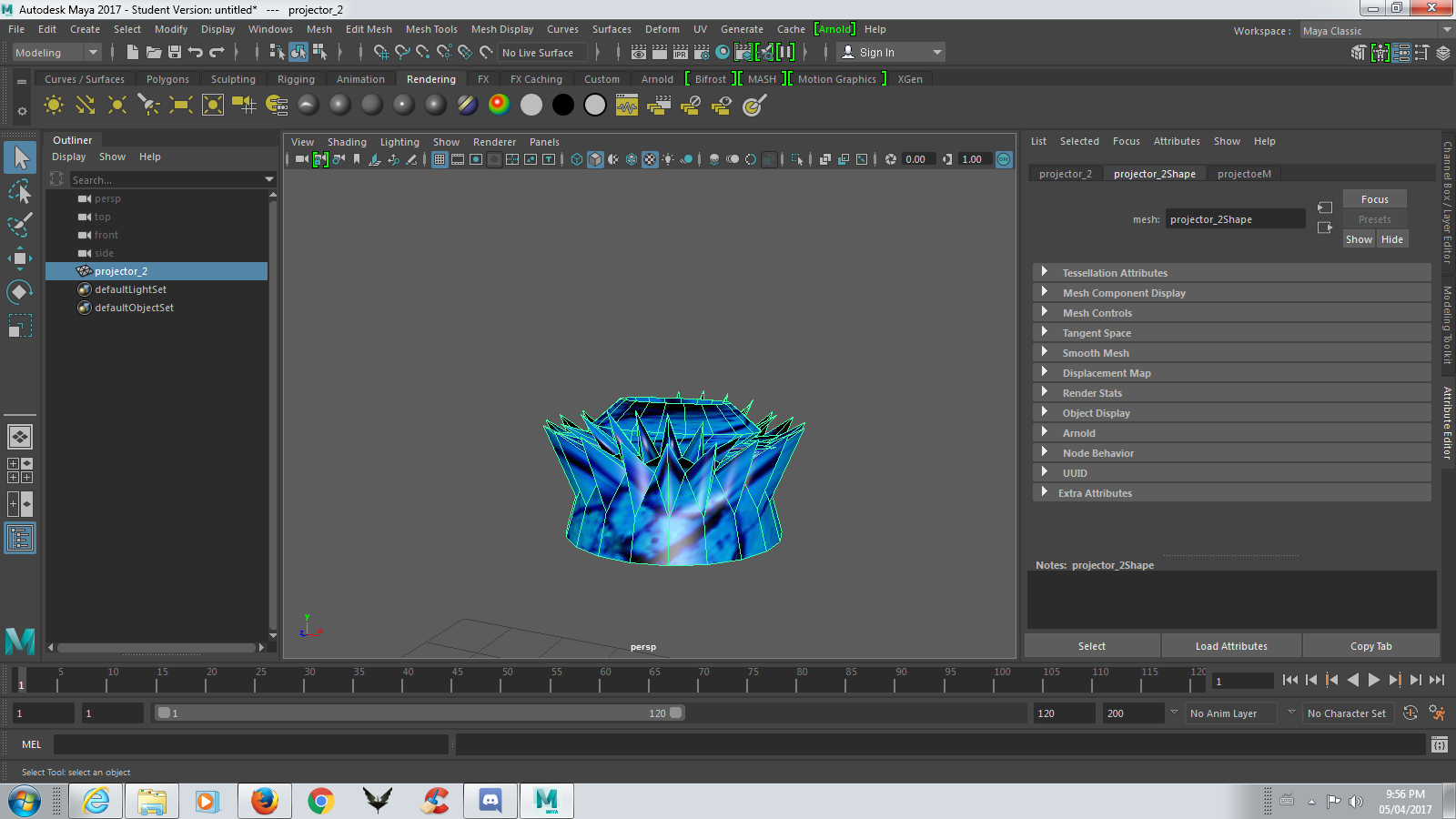Image resolution: width=1456 pixels, height=819 pixels.
Task: Toggle smooth shade all cube icon
Action: tap(595, 159)
